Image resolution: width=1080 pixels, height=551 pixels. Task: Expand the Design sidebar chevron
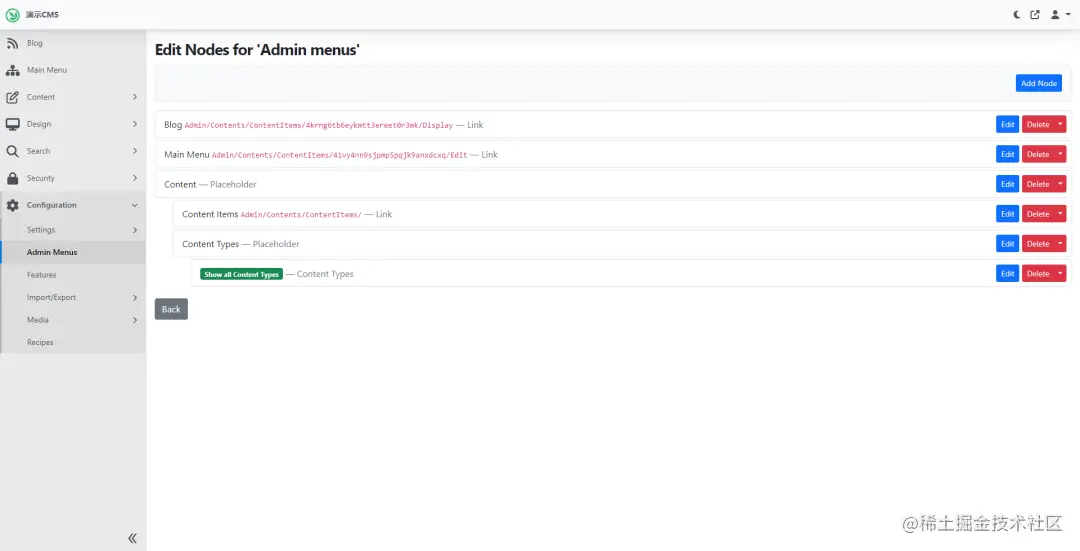tap(135, 124)
